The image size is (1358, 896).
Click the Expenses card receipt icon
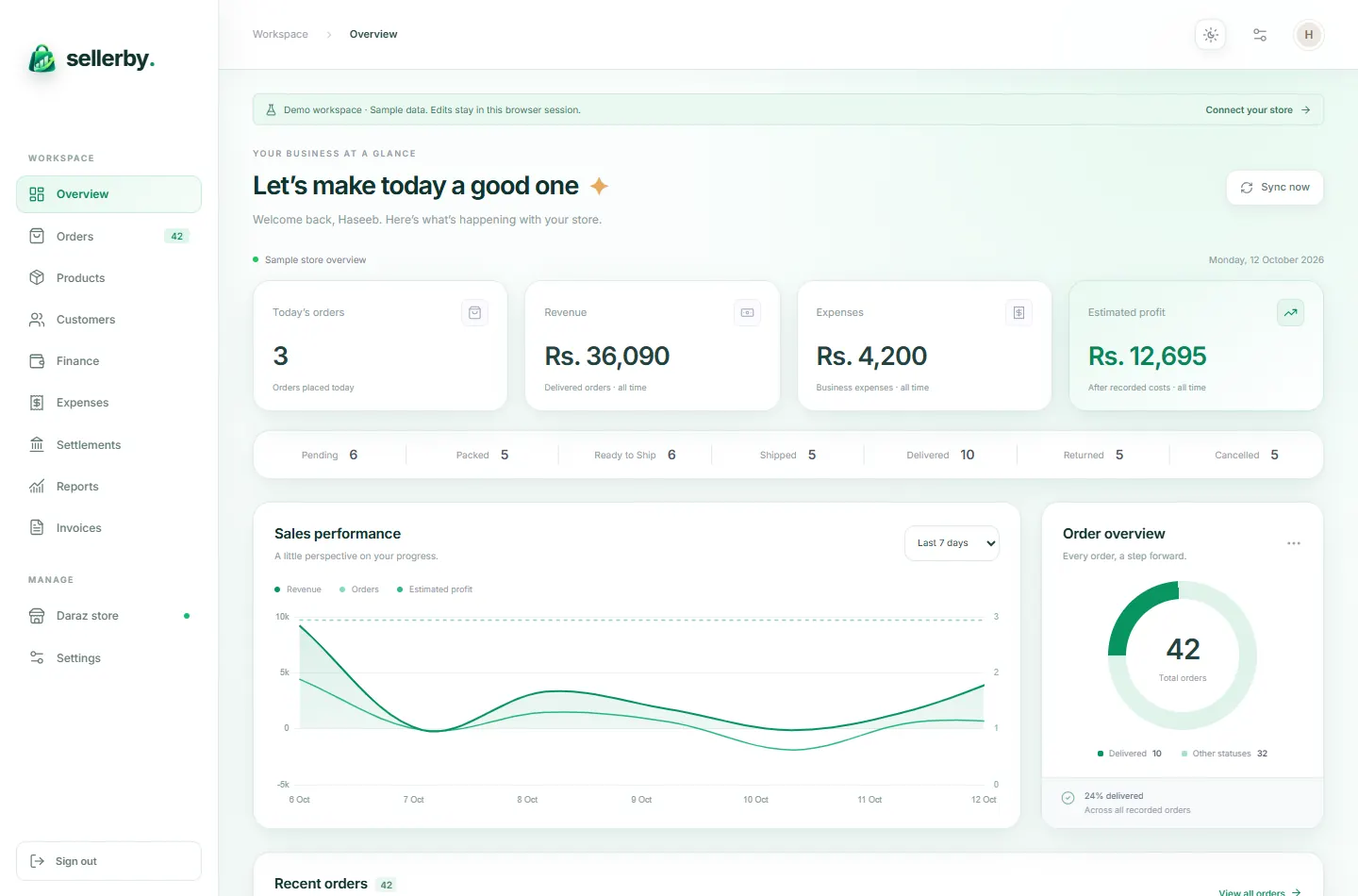pos(1018,313)
